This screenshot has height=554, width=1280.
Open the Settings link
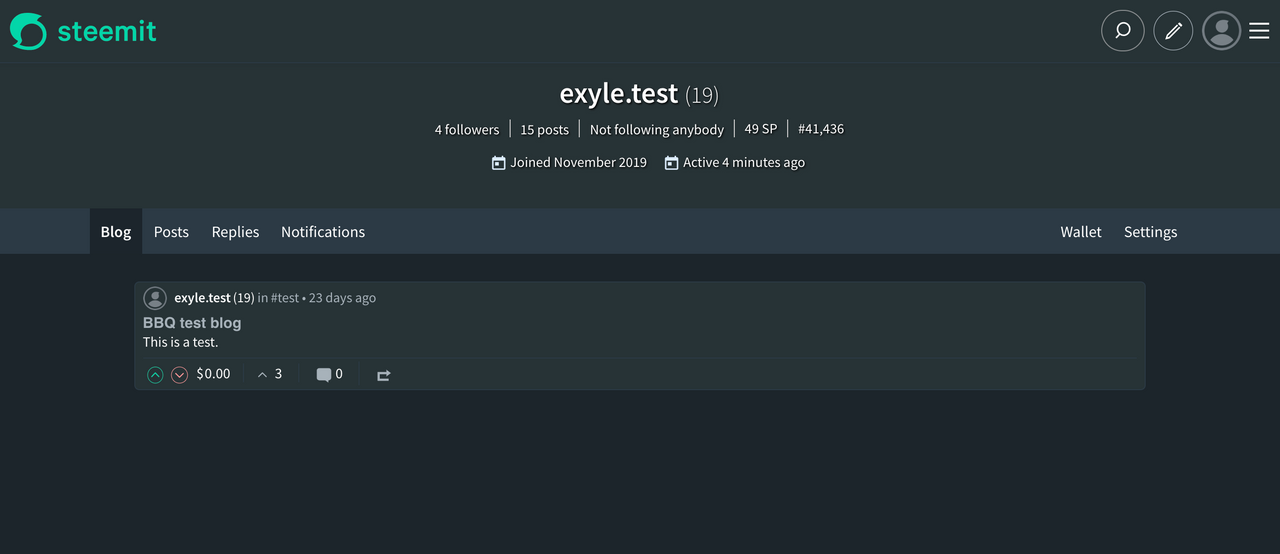click(x=1150, y=232)
